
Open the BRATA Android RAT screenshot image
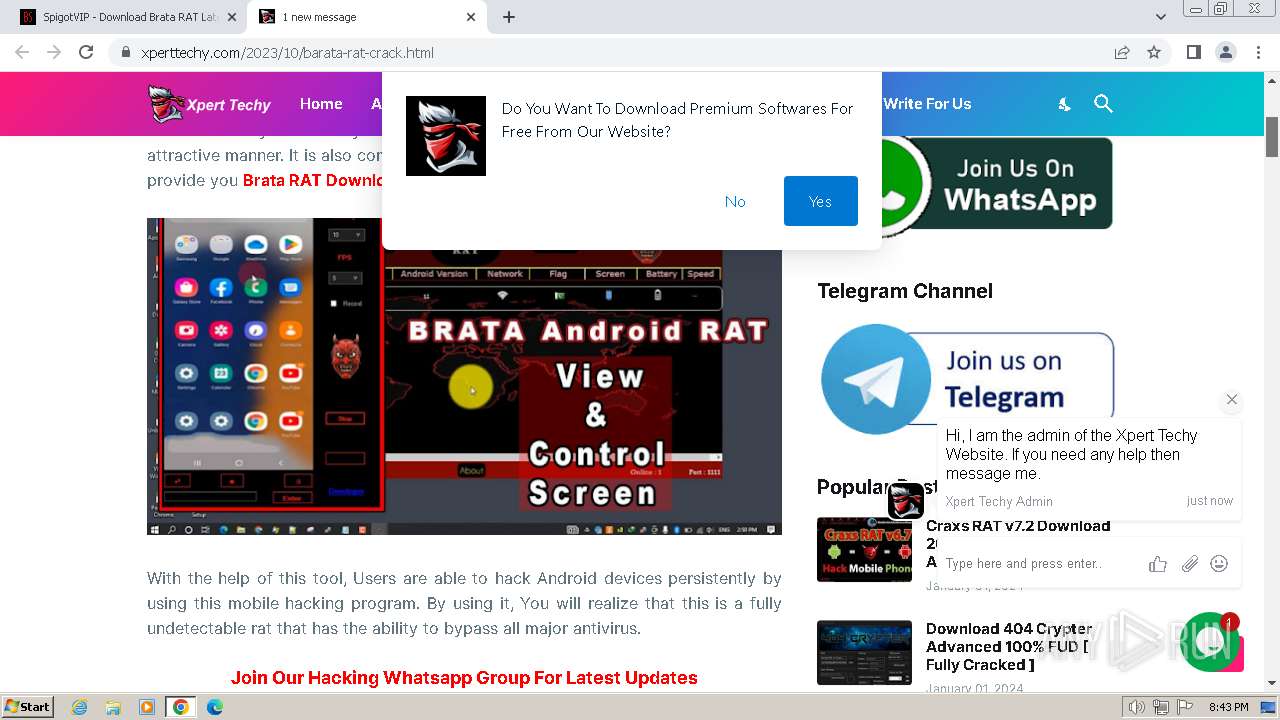coord(464,376)
